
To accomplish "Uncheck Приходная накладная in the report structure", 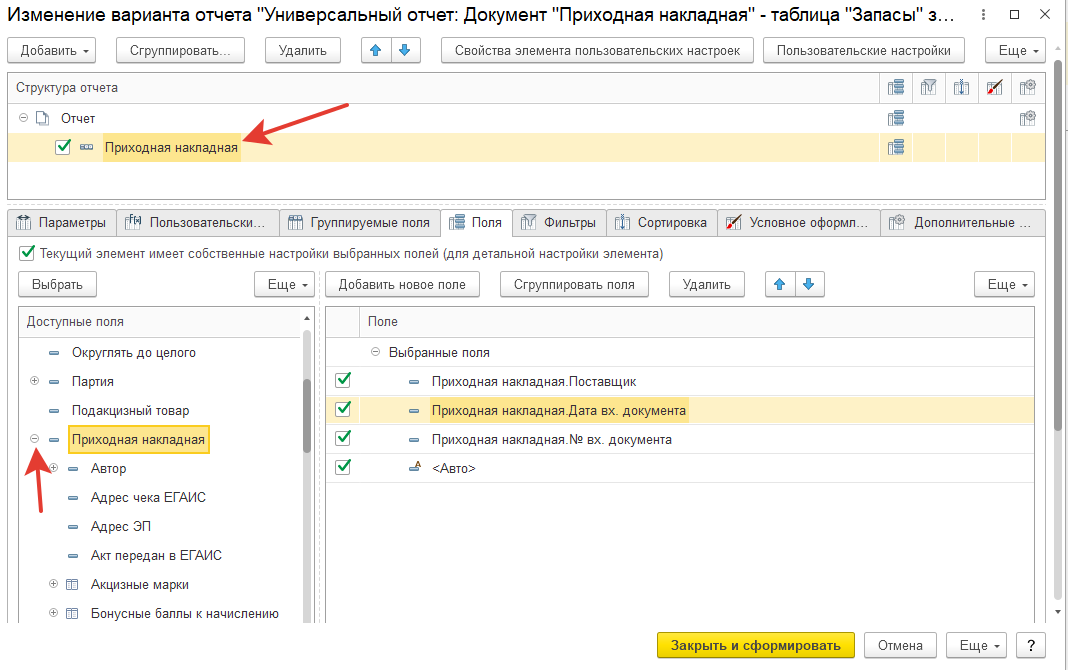I will coord(63,148).
